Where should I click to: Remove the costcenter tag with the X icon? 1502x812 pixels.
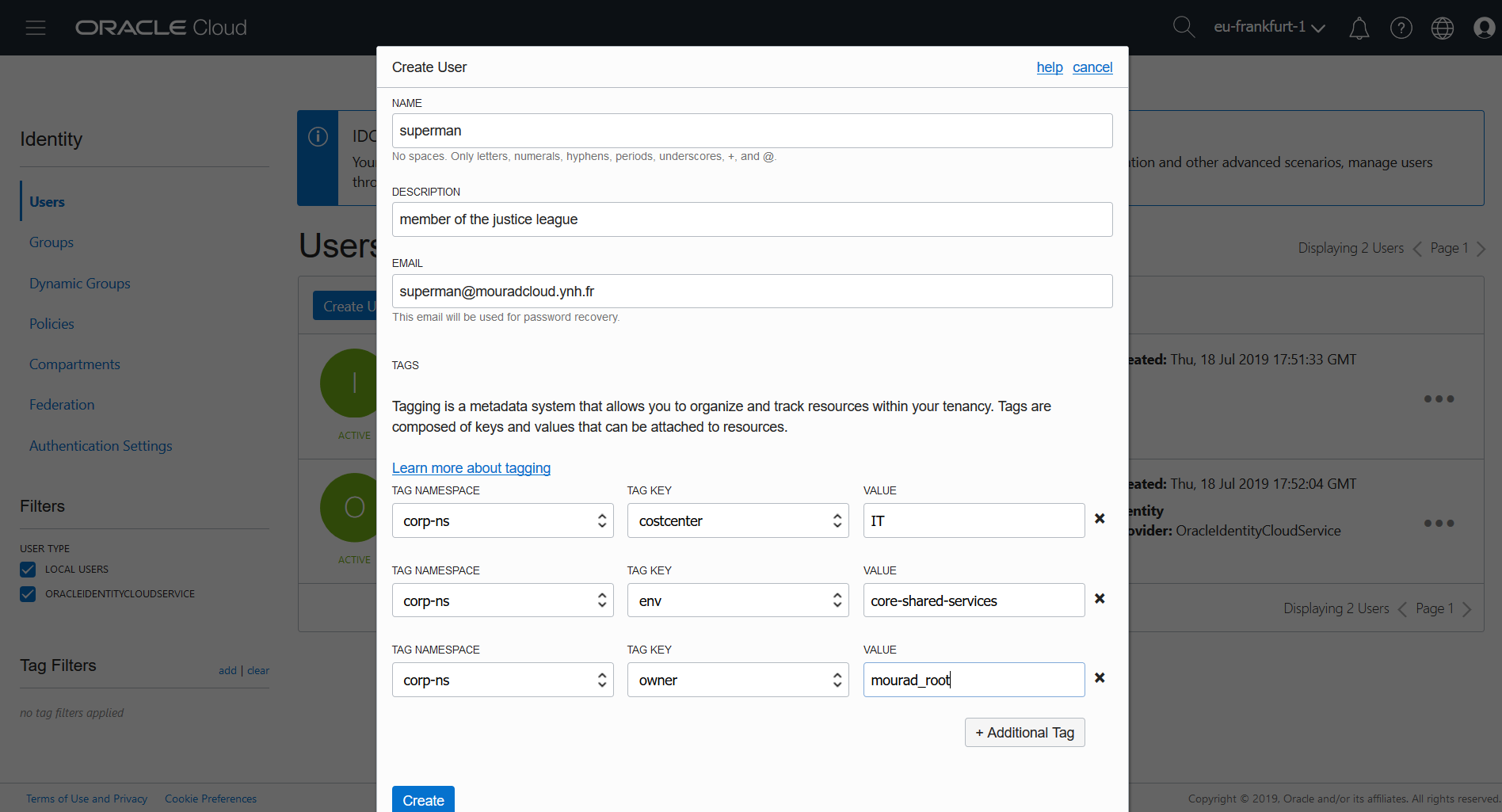1100,518
